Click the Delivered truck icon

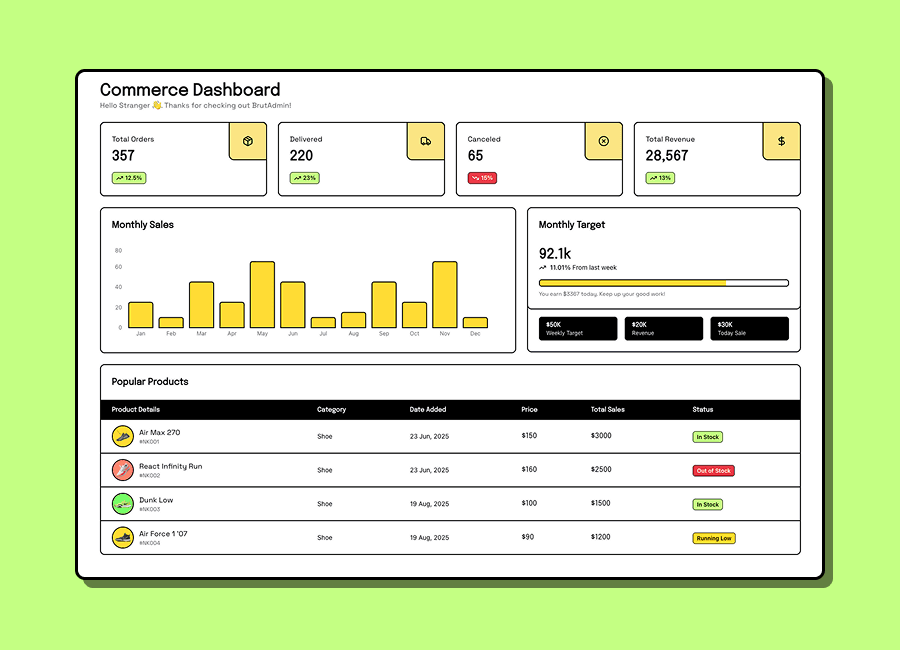pos(425,141)
